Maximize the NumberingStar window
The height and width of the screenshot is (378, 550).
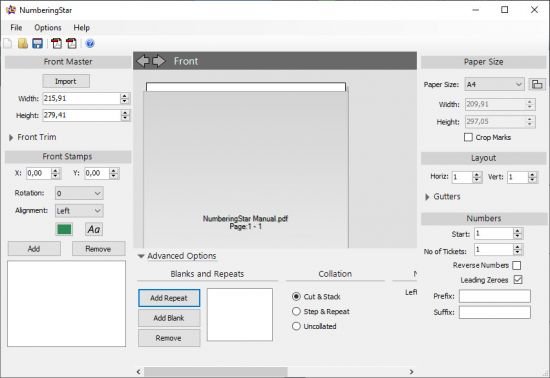[504, 10]
